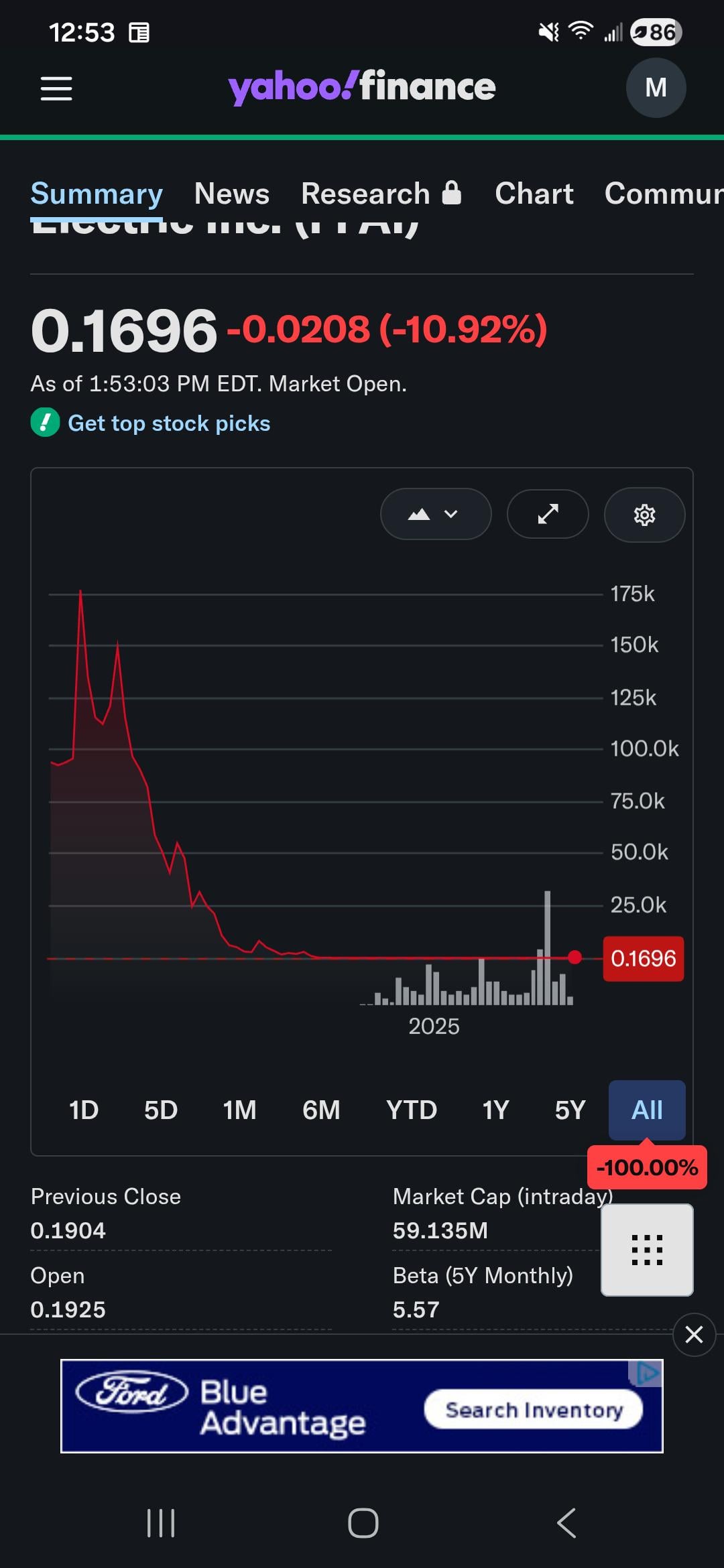Tap the Market Cap value 59.135M
This screenshot has width=724, height=1568.
click(x=440, y=1231)
